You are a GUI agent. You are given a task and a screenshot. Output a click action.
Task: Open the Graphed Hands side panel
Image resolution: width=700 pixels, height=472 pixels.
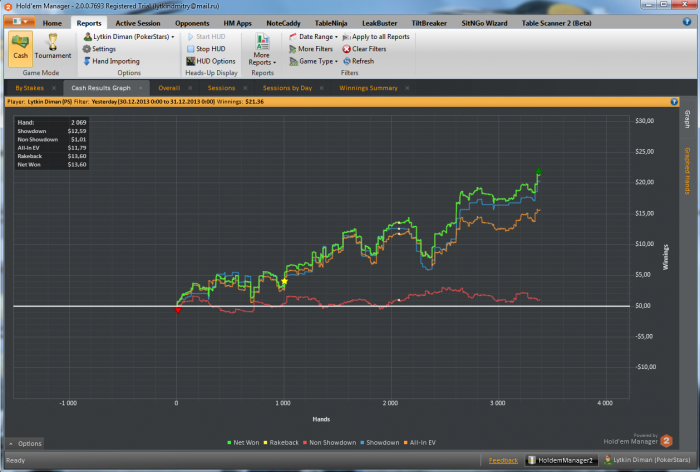688,171
